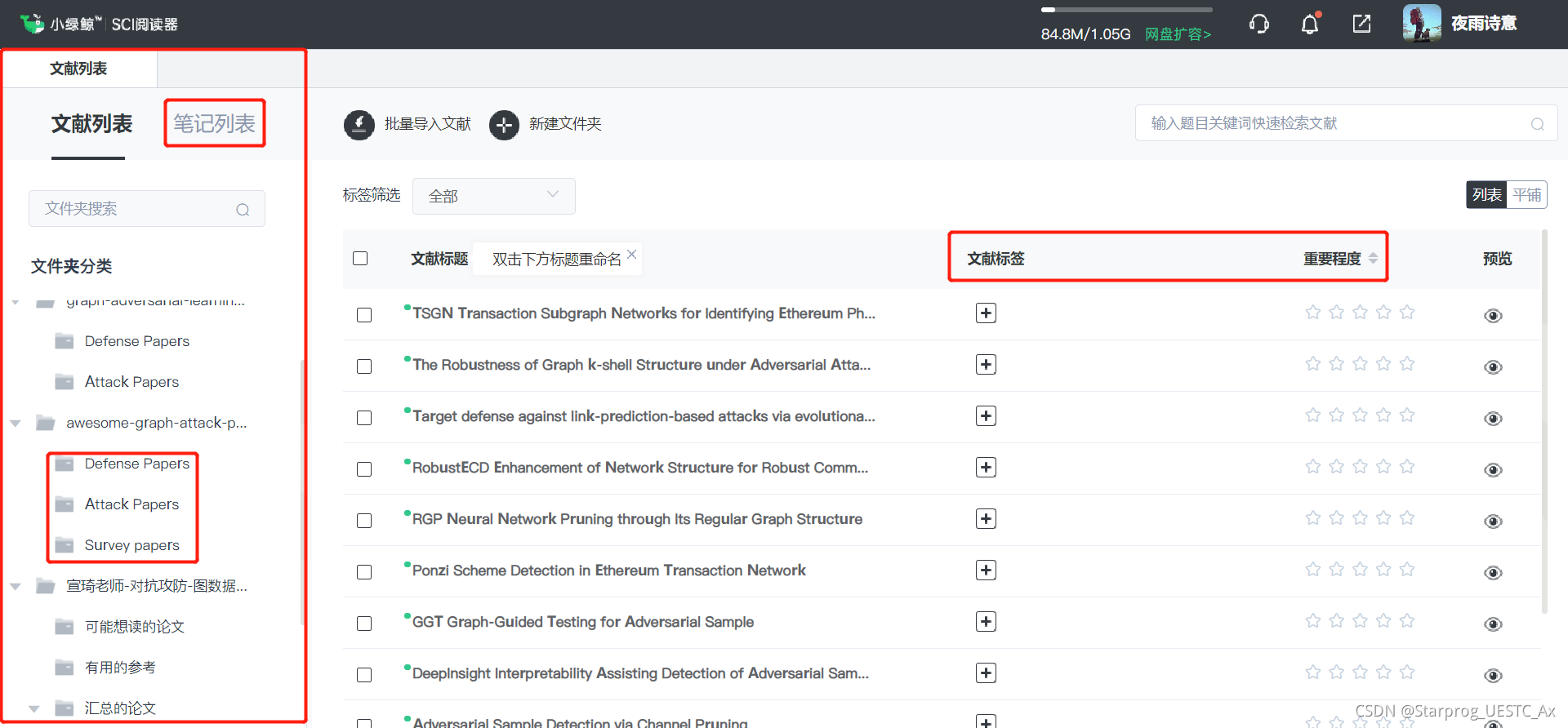Switch to 平铺 view mode

pyautogui.click(x=1527, y=195)
